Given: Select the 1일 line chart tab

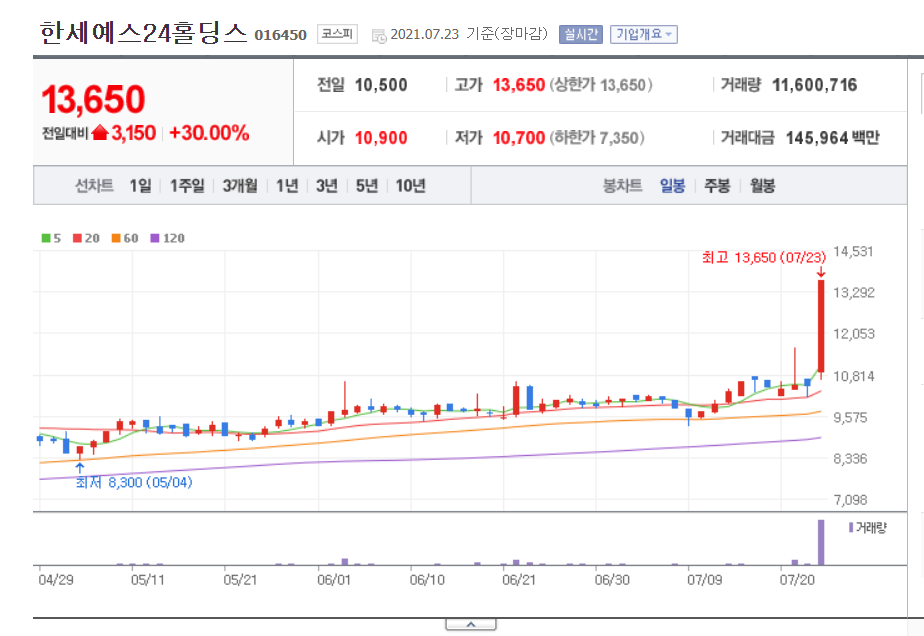Looking at the screenshot, I should (x=140, y=186).
